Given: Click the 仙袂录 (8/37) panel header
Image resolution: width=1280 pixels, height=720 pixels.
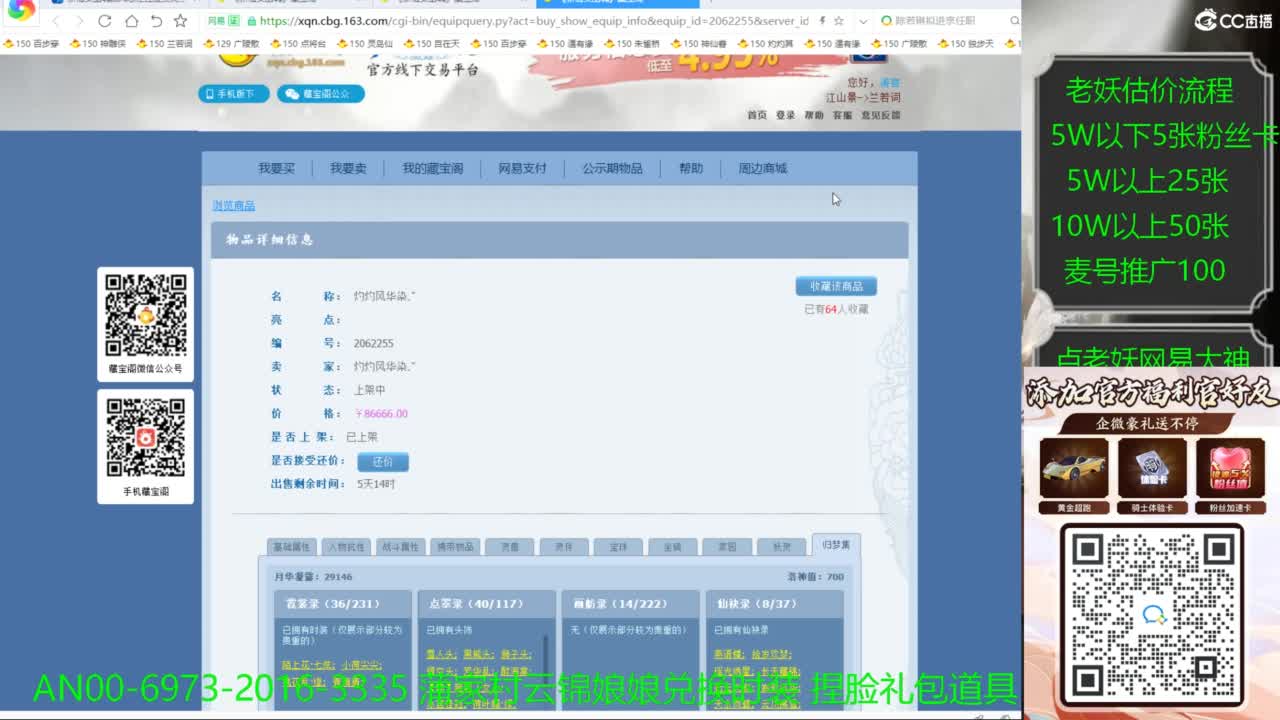Looking at the screenshot, I should (x=774, y=604).
